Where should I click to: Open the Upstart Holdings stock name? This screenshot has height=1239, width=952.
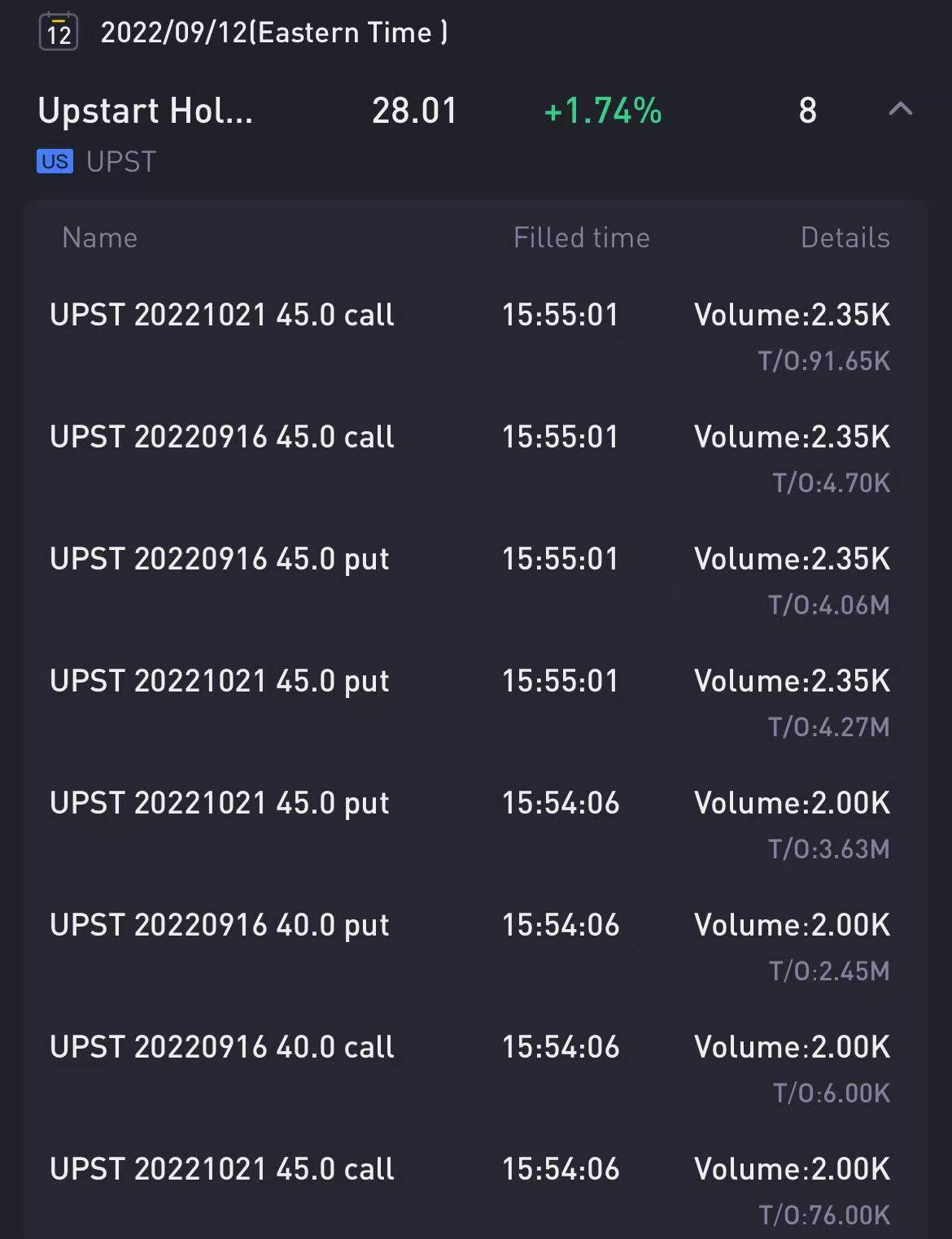pos(146,111)
